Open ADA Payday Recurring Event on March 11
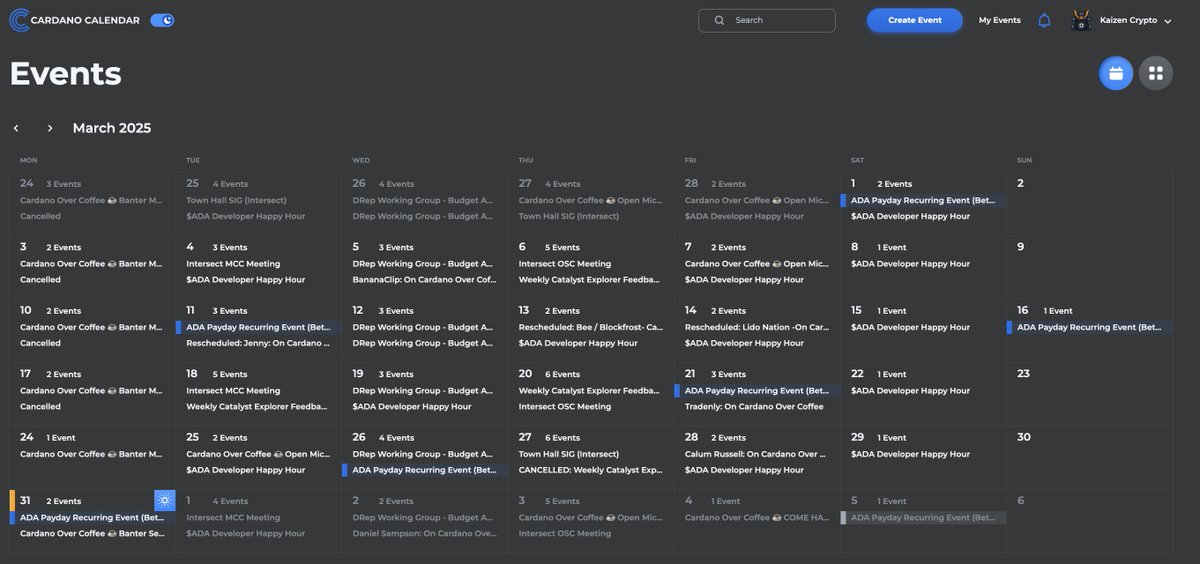The width and height of the screenshot is (1200, 564). click(259, 327)
